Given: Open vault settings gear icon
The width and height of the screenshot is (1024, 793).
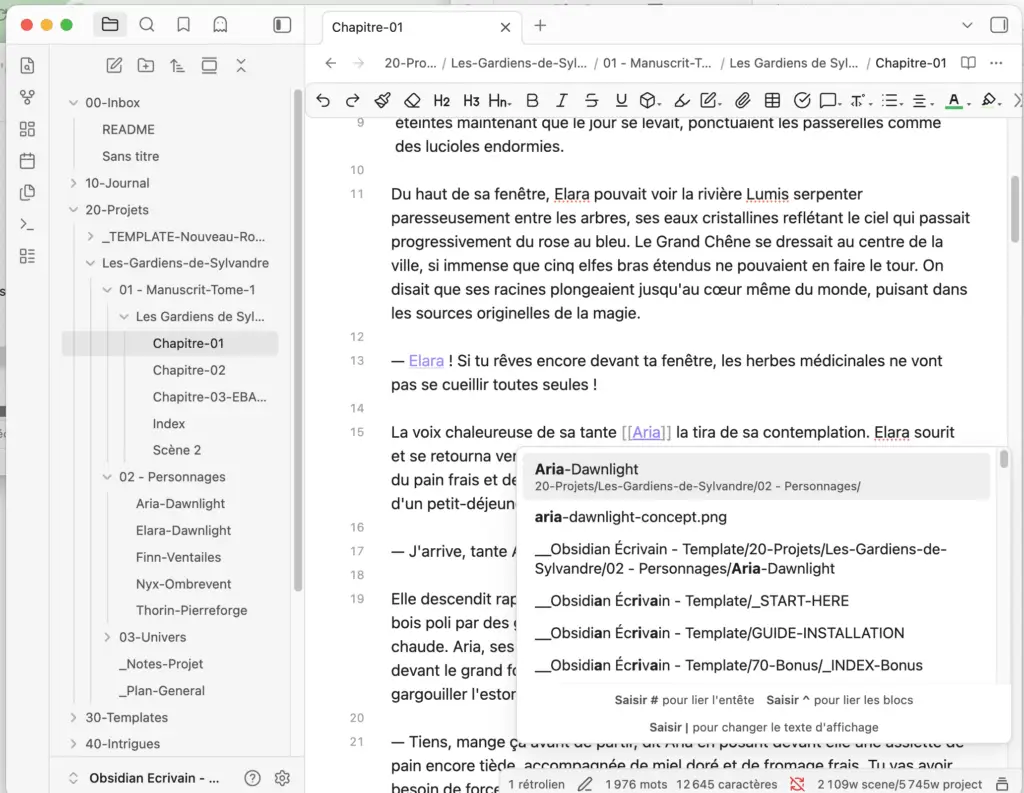Looking at the screenshot, I should pos(282,778).
